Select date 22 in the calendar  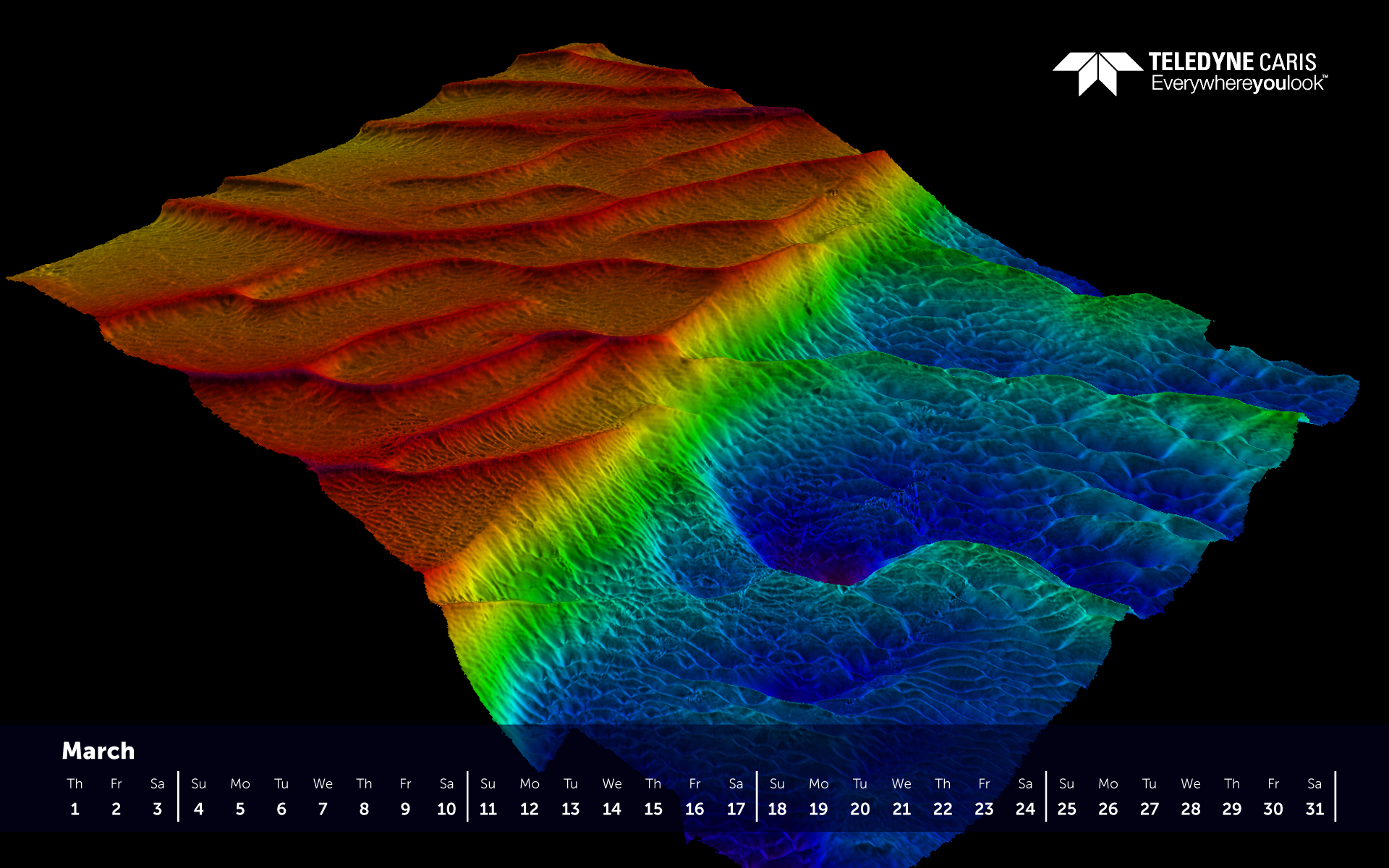point(943,809)
